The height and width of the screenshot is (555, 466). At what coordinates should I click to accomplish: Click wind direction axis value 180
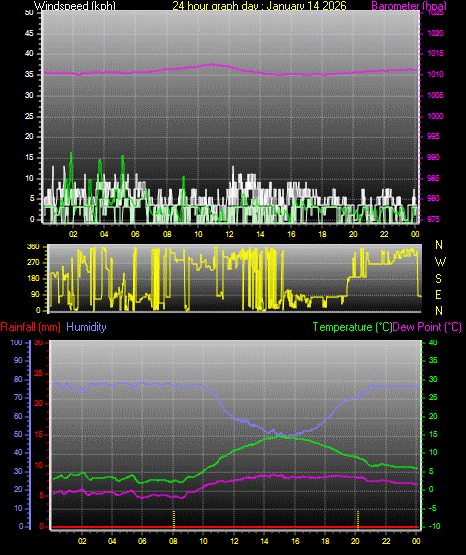(33, 279)
